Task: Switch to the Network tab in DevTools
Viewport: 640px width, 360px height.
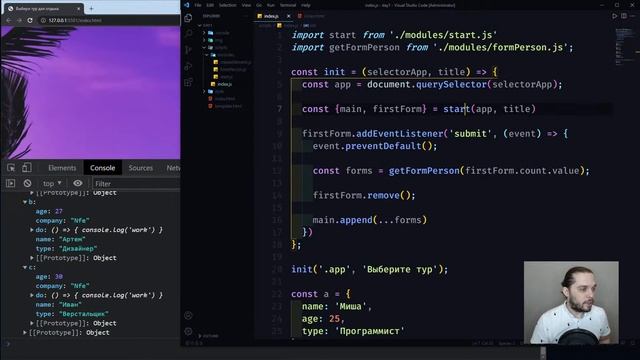Action: tap(173, 168)
